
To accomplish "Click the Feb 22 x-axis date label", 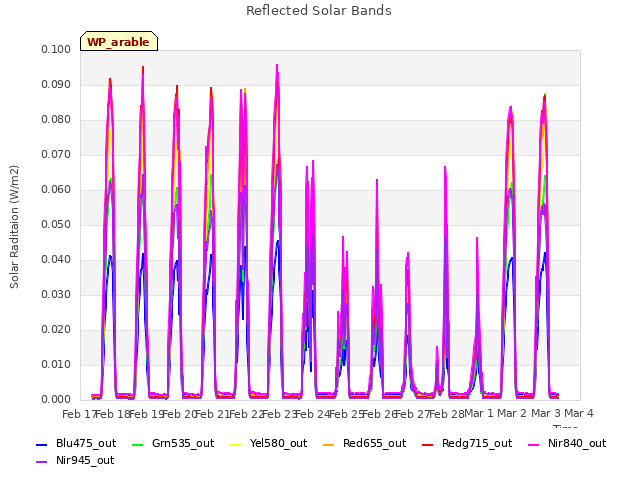I will pos(246,414).
